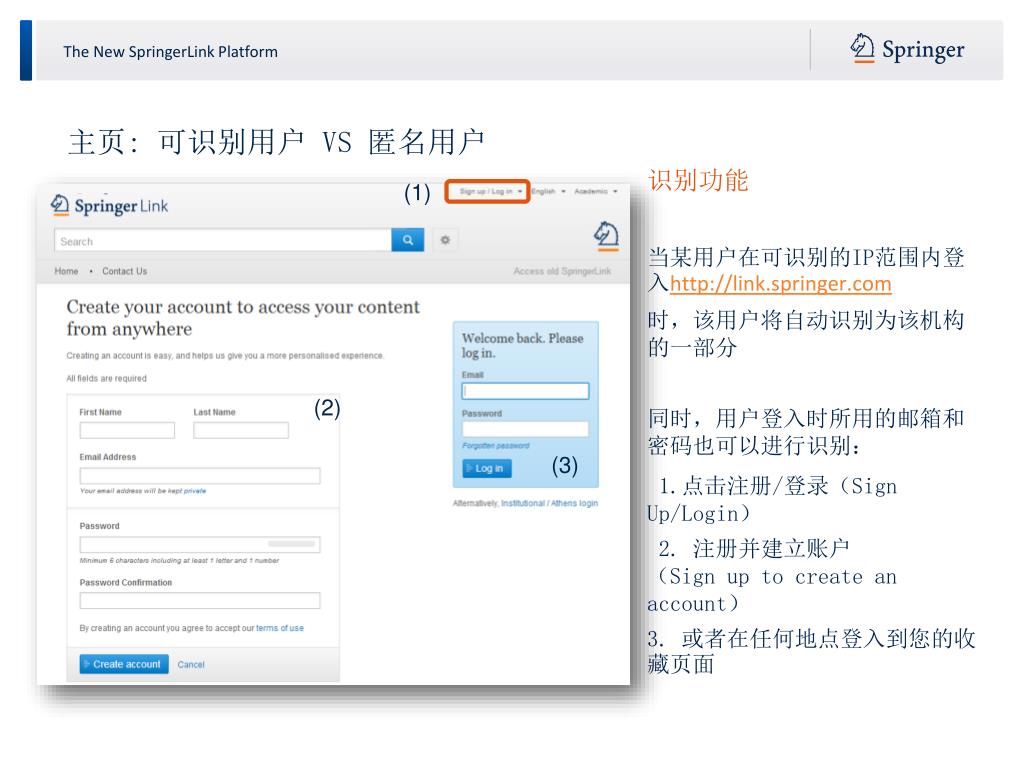Click the password hint 'Minimum 6 characters' text

[179, 560]
